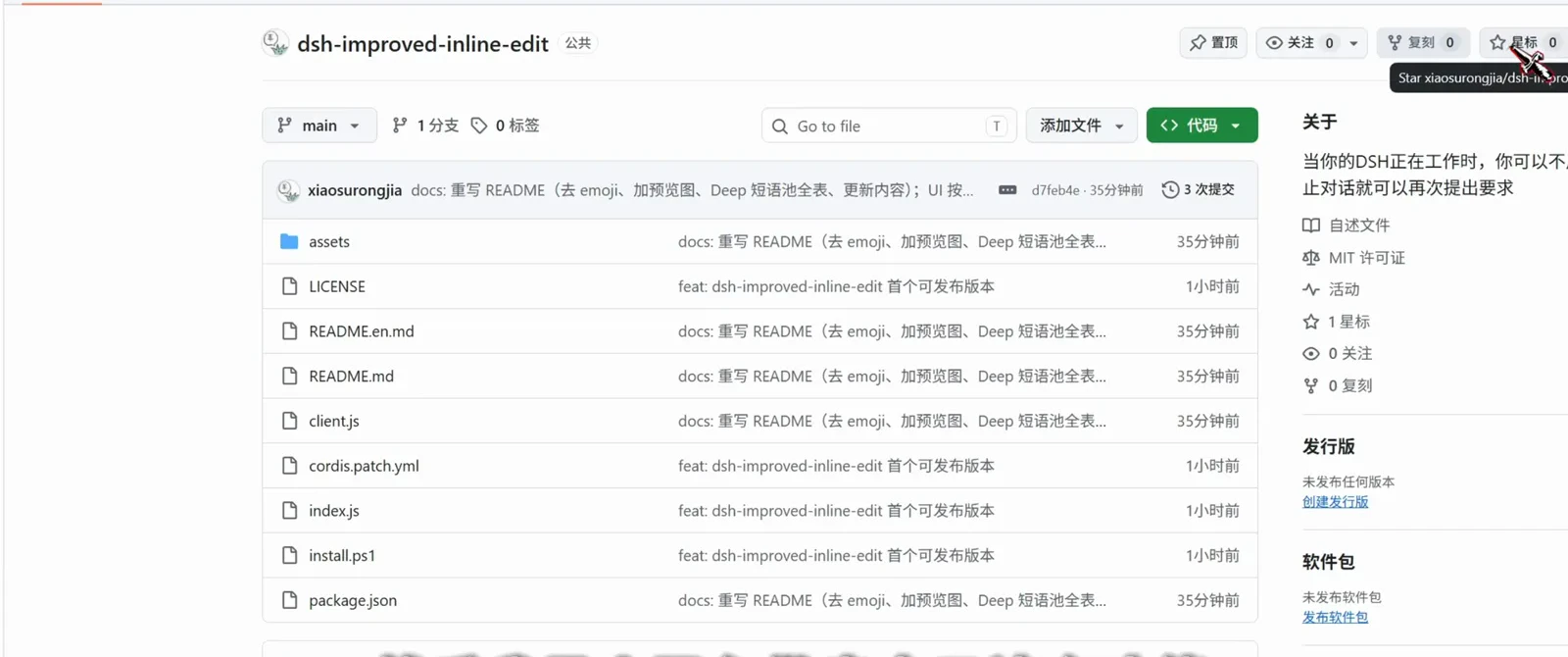This screenshot has height=657, width=1568.
Task: Click the committer avatar in latest commit bar
Action: click(x=288, y=190)
